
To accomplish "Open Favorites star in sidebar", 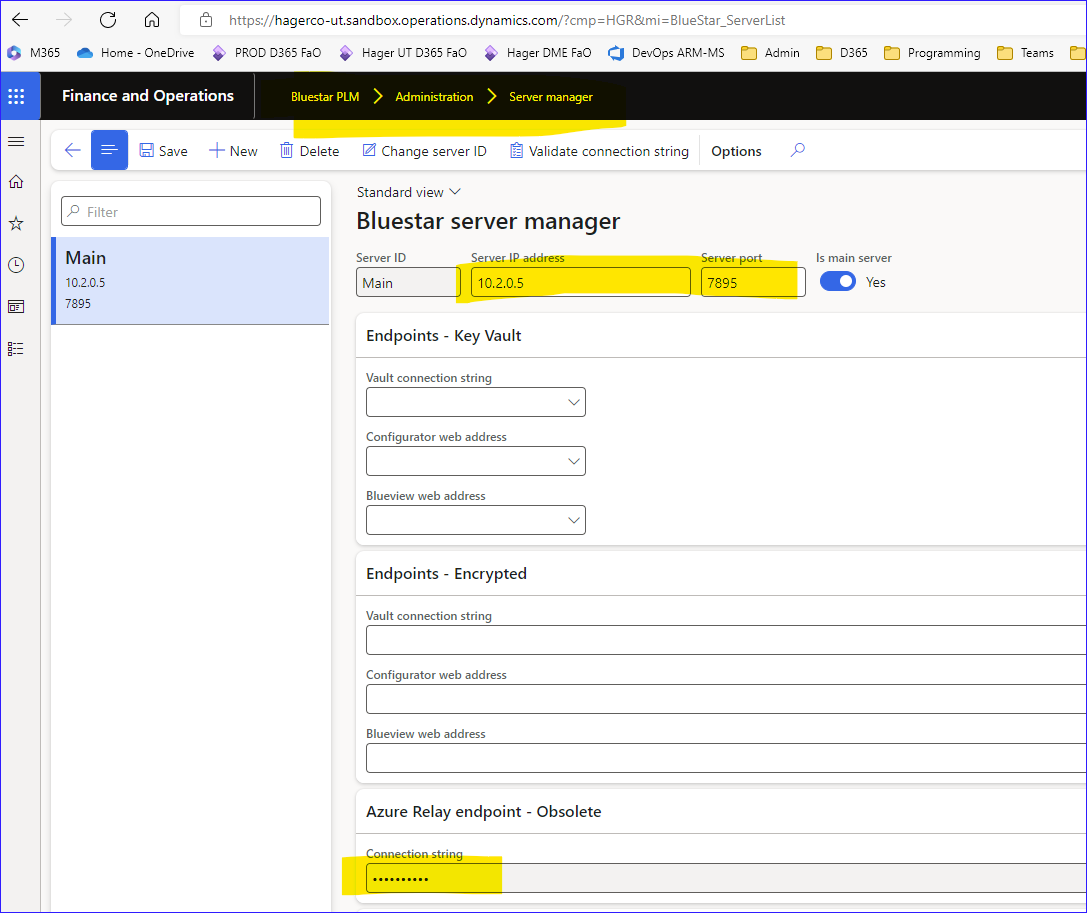I will click(16, 223).
